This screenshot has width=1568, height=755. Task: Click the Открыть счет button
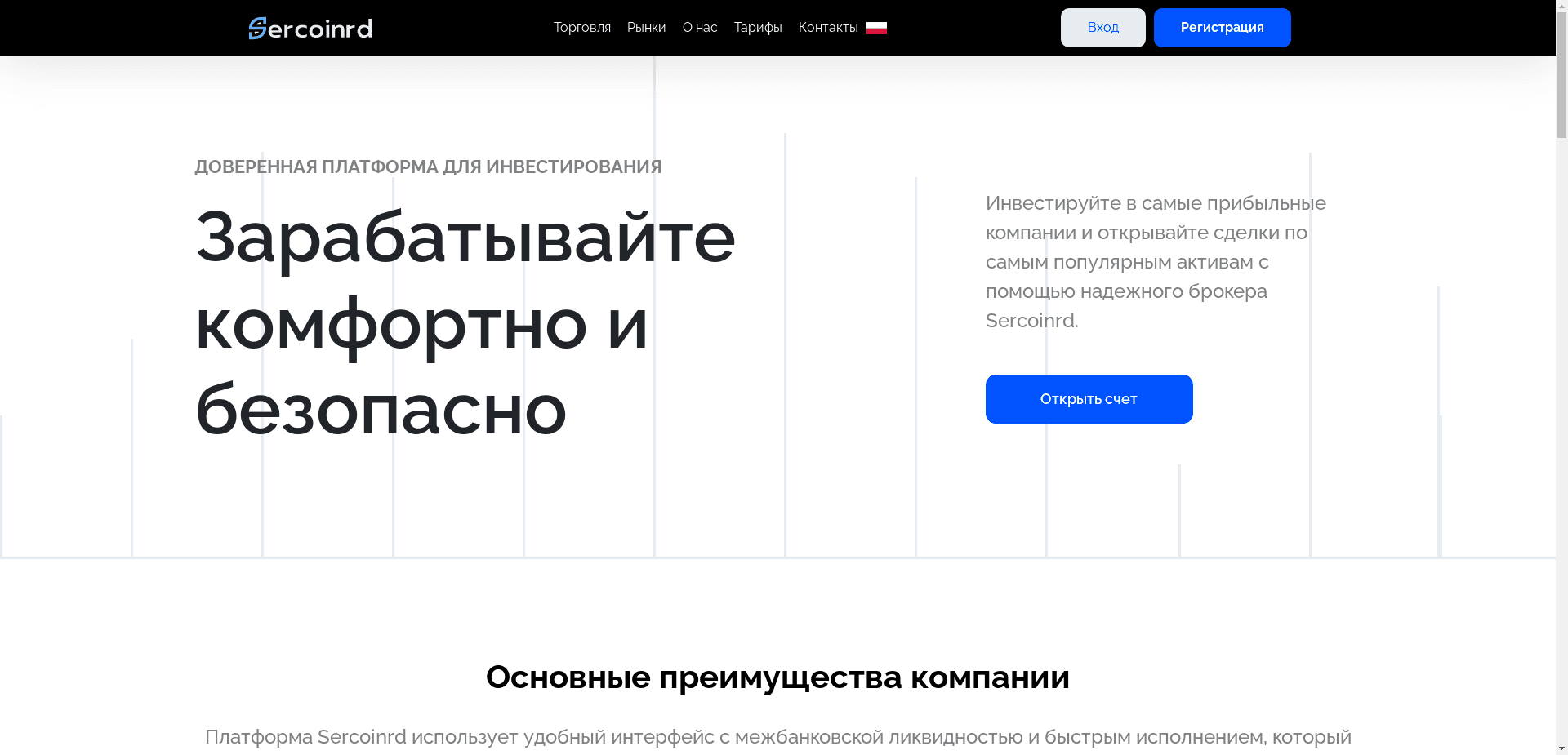pos(1089,398)
